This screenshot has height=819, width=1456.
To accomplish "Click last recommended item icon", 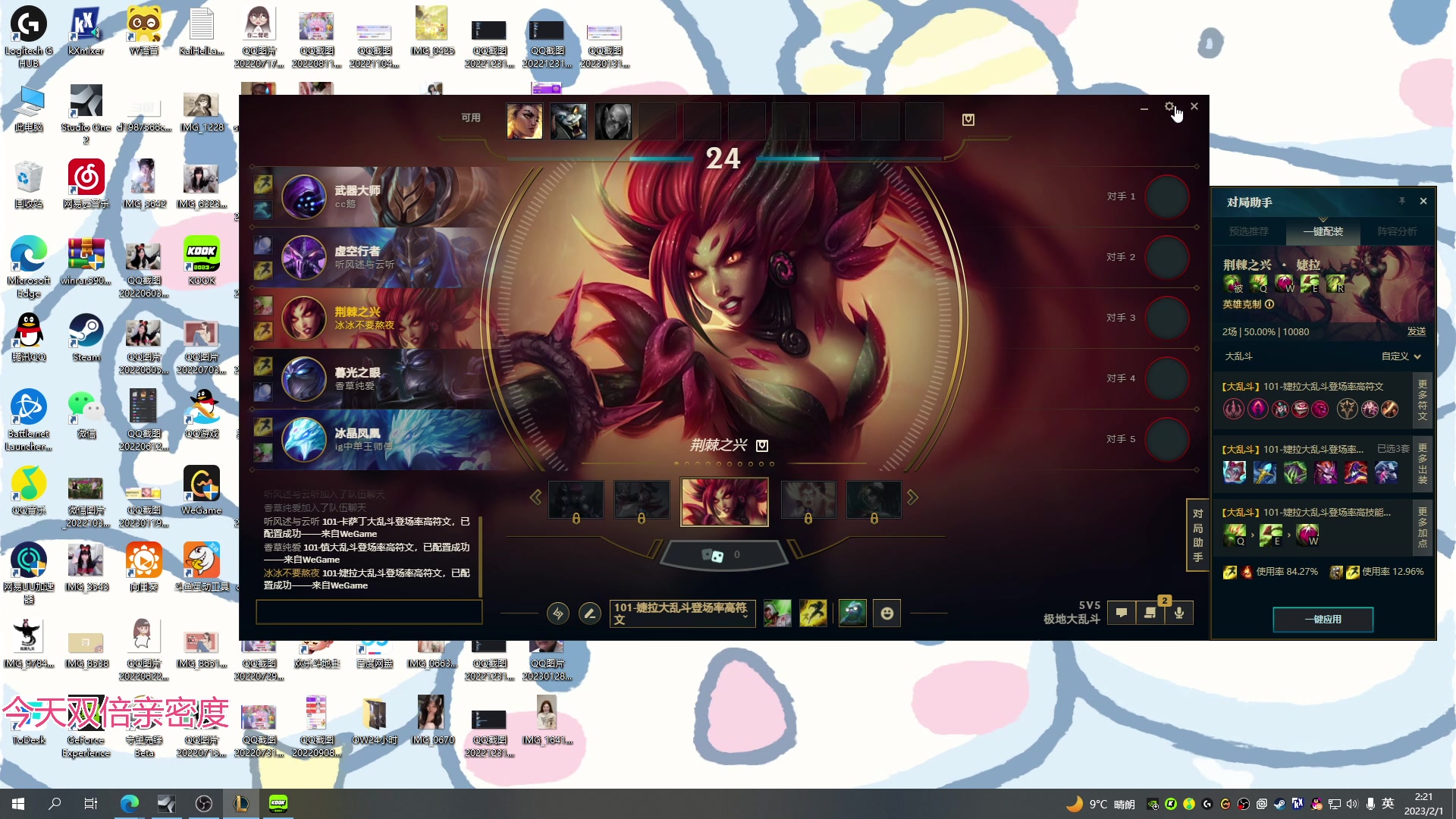I will click(1386, 472).
